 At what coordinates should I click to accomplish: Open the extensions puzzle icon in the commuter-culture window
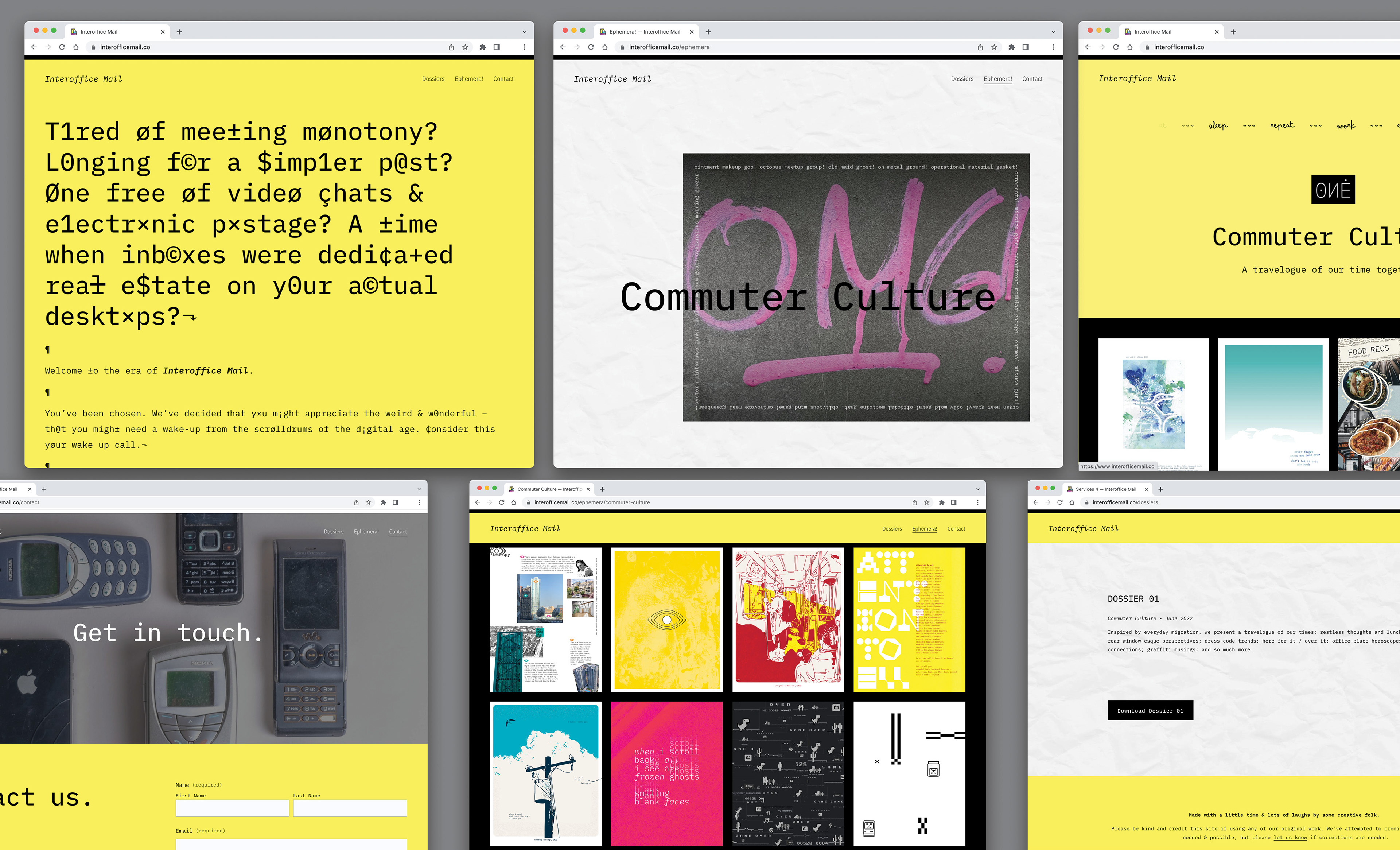[941, 502]
